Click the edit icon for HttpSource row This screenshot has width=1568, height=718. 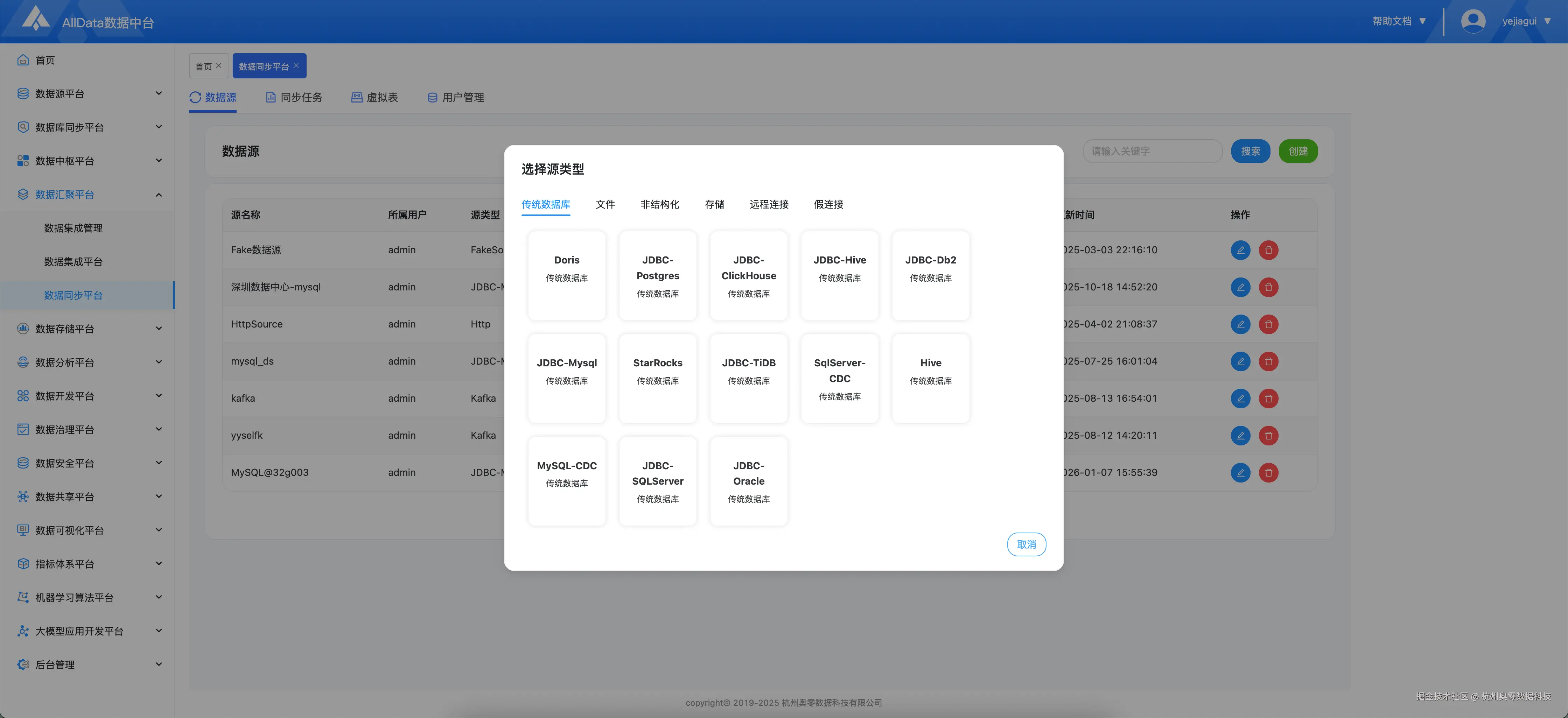pos(1240,324)
